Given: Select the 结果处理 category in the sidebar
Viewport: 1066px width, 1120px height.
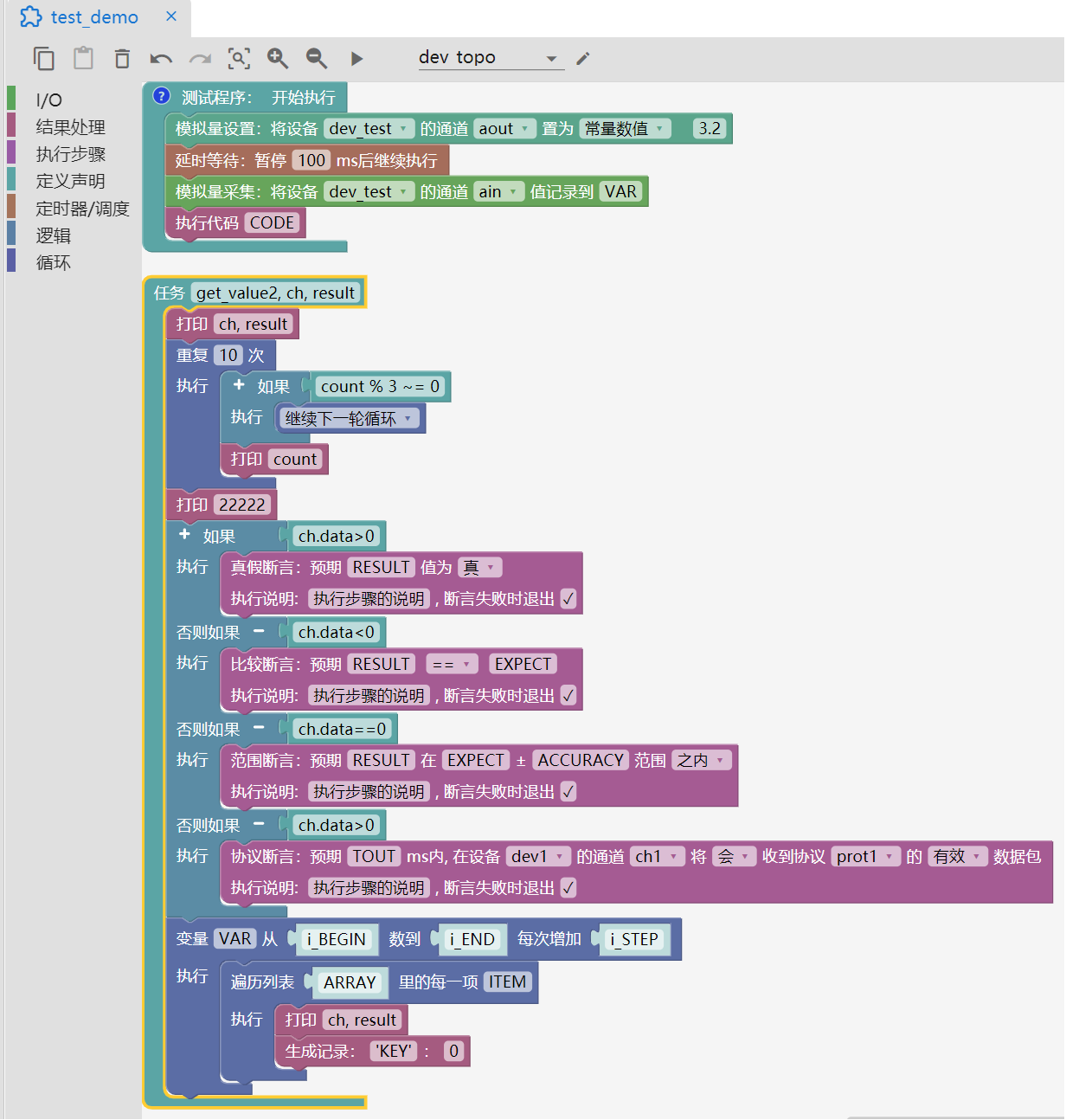Looking at the screenshot, I should pos(70,127).
